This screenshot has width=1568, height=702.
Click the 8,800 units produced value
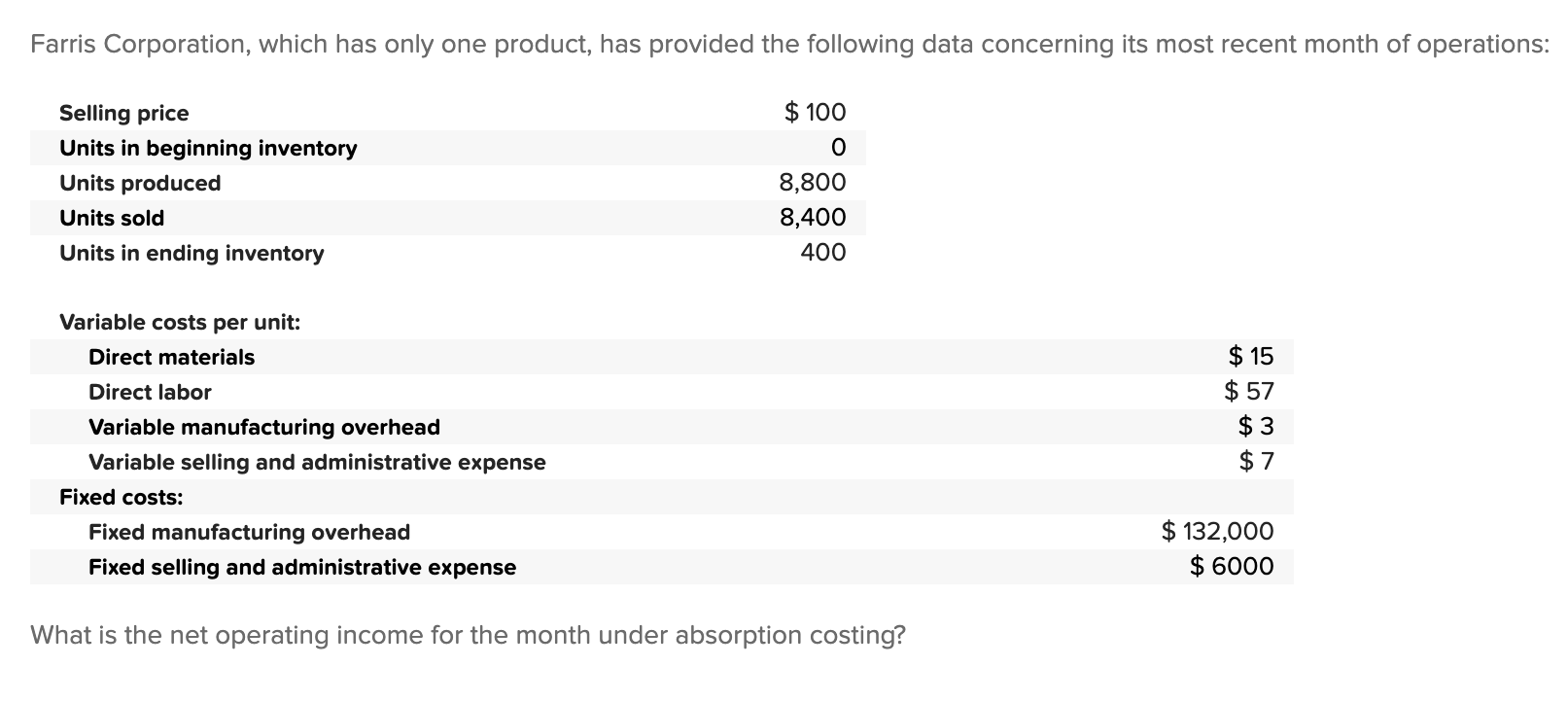pyautogui.click(x=812, y=182)
